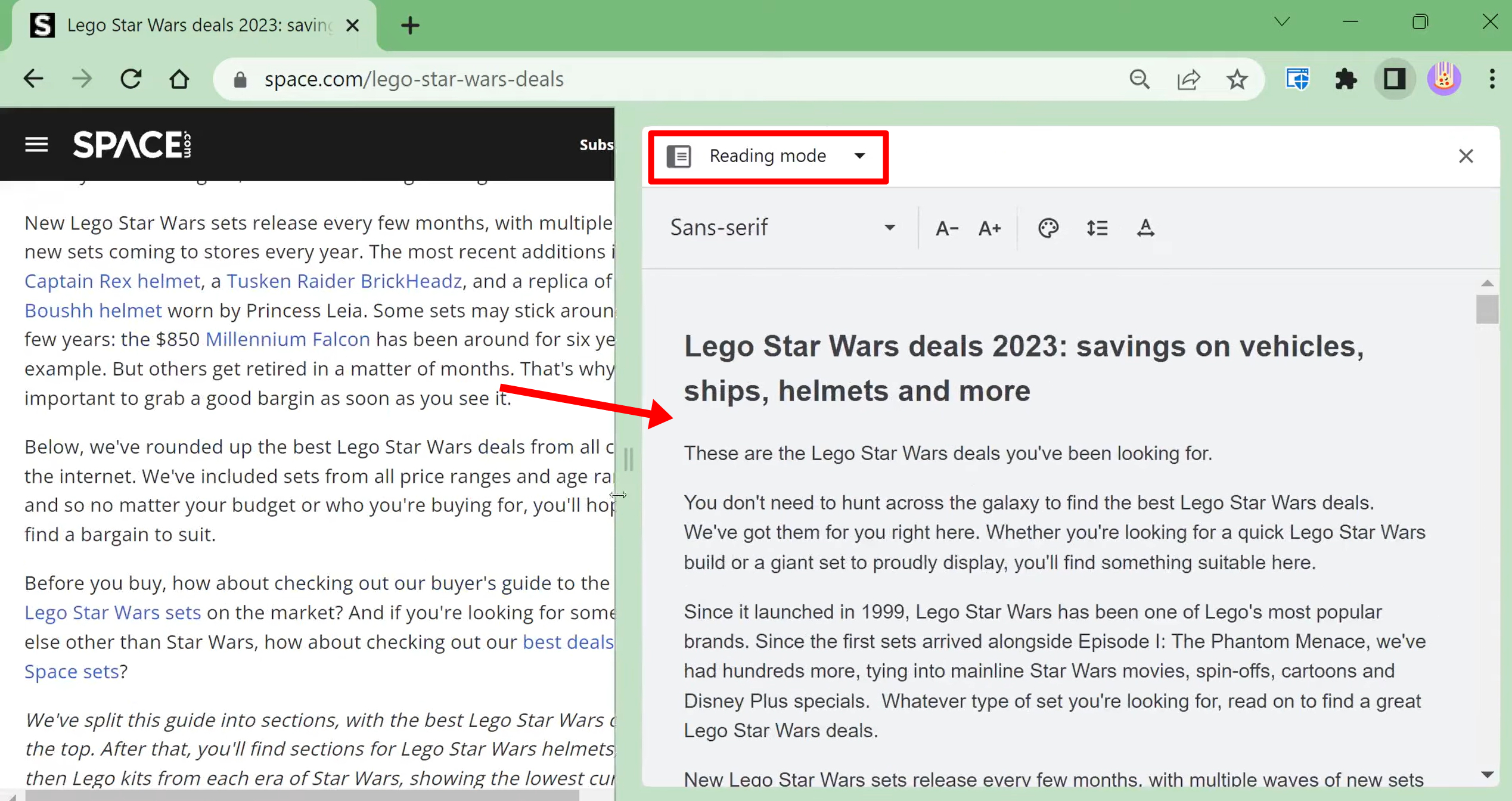
Task: Open the Space.com hamburger menu
Action: (x=36, y=144)
